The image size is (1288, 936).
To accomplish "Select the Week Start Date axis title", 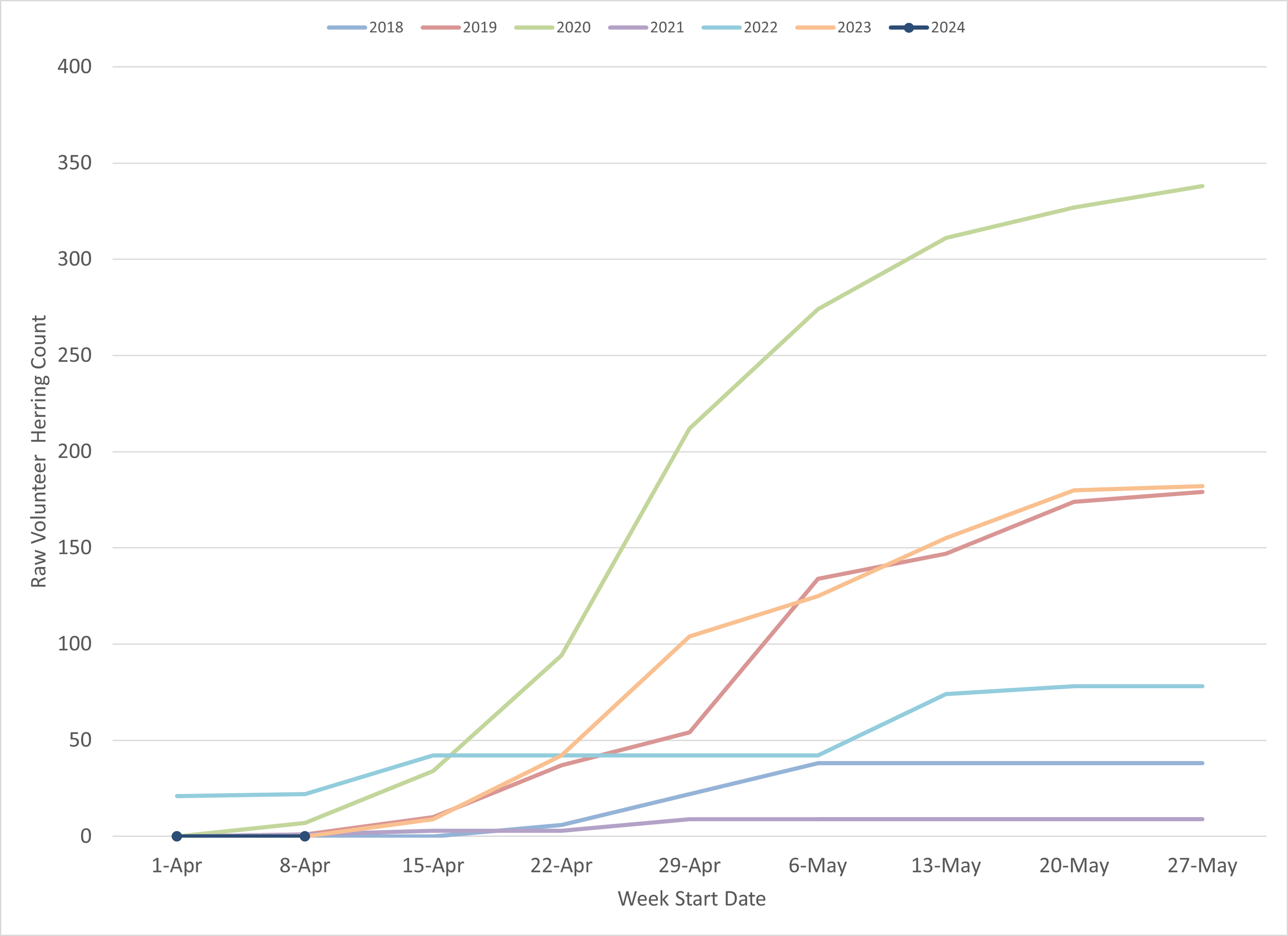I will [x=691, y=899].
